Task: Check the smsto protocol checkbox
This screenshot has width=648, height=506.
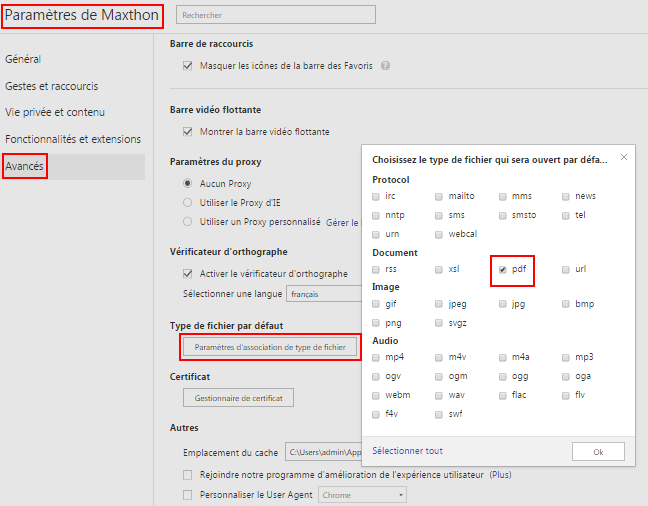Action: click(x=503, y=215)
